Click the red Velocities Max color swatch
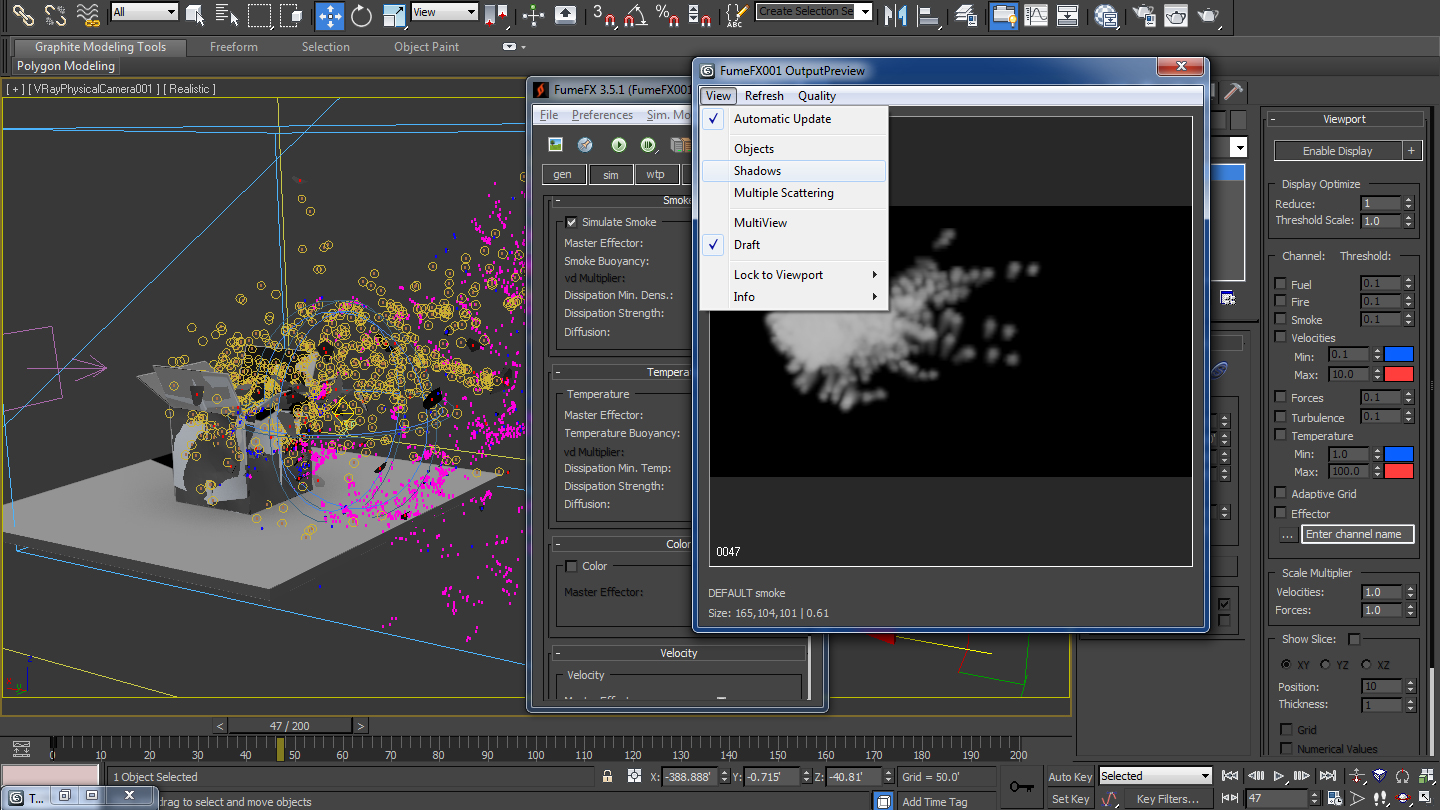The image size is (1440, 810). (x=1399, y=374)
